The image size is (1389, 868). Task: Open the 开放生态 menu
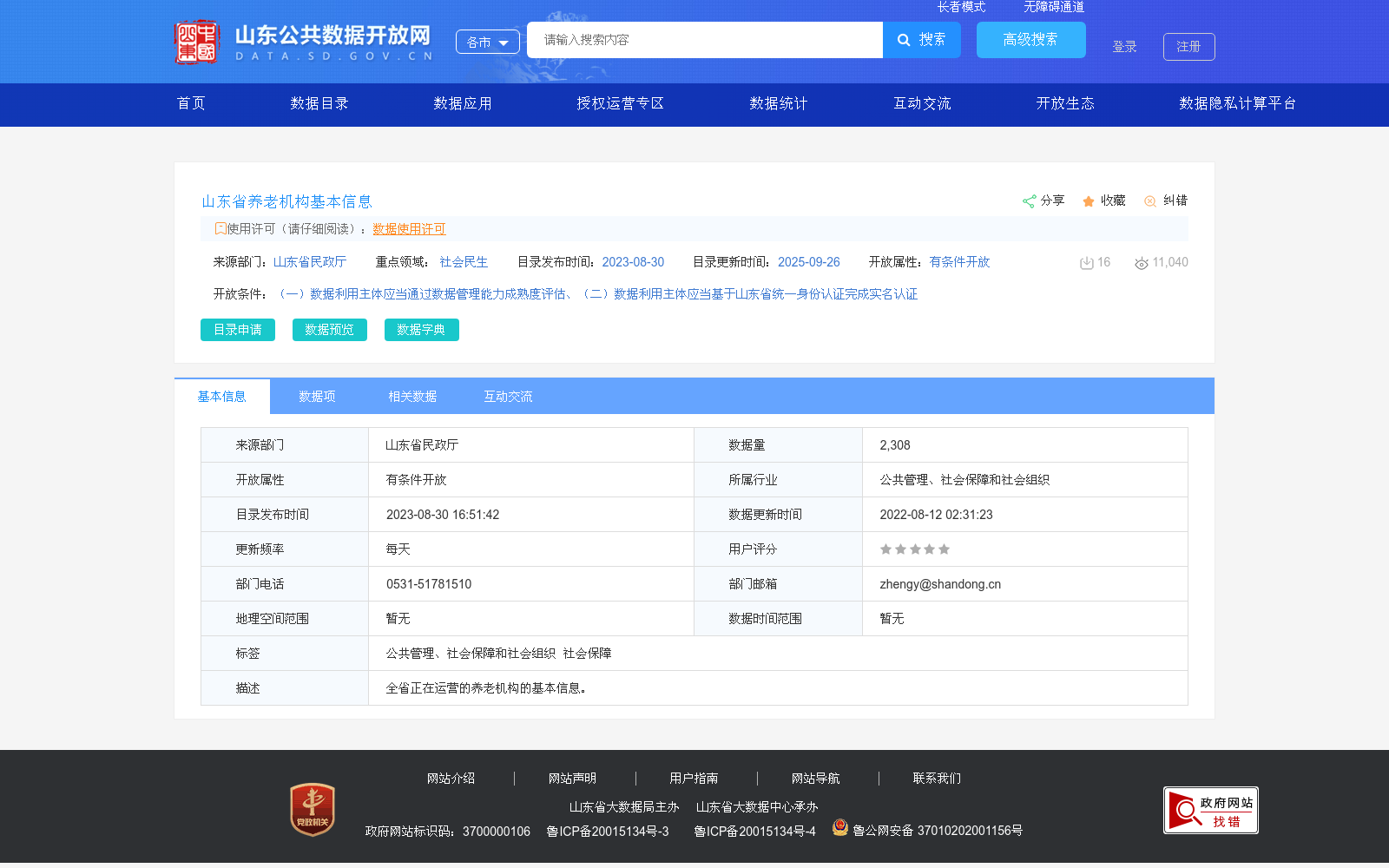pos(1065,103)
